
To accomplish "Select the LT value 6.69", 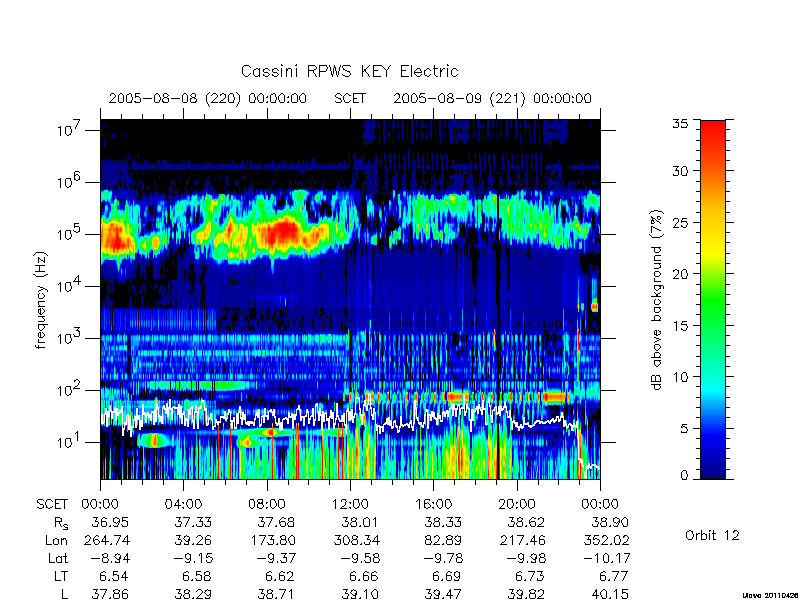I will (x=446, y=577).
